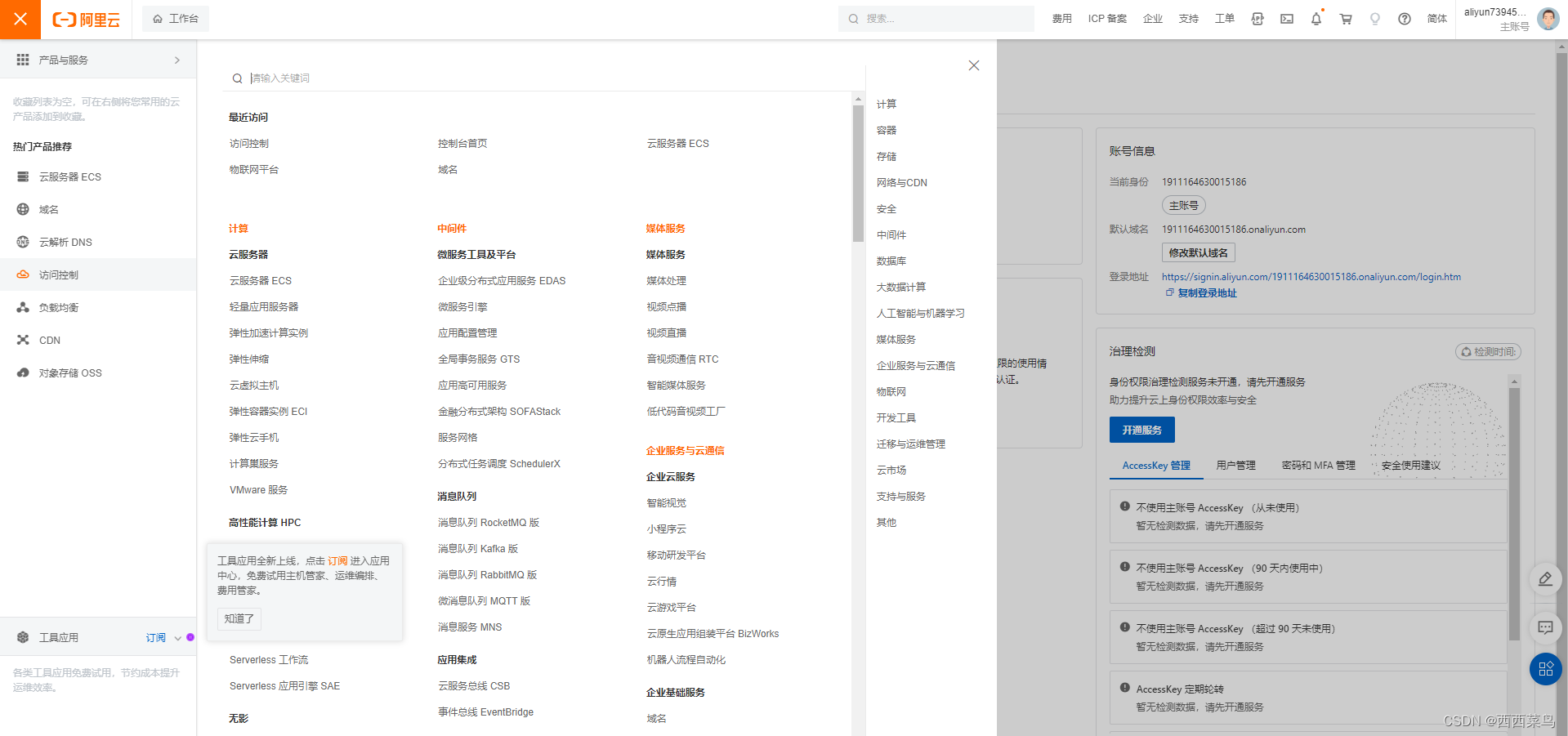The height and width of the screenshot is (736, 1568).
Task: Open the 支持 menu
Action: click(x=1189, y=19)
